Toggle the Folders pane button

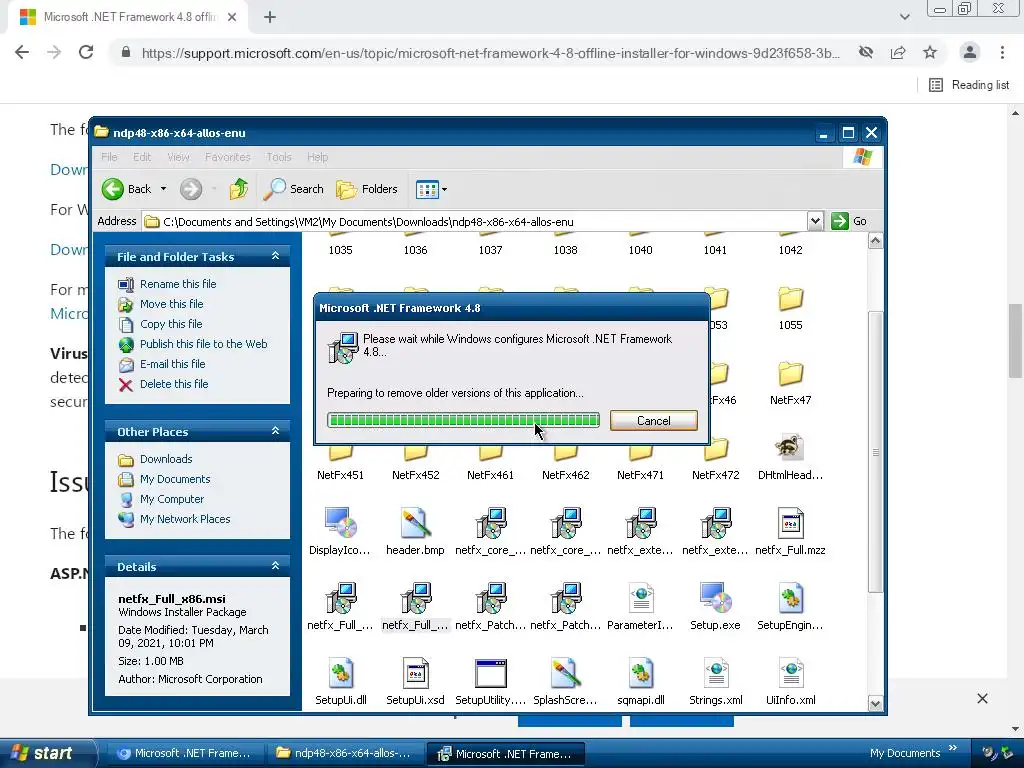[x=367, y=189]
